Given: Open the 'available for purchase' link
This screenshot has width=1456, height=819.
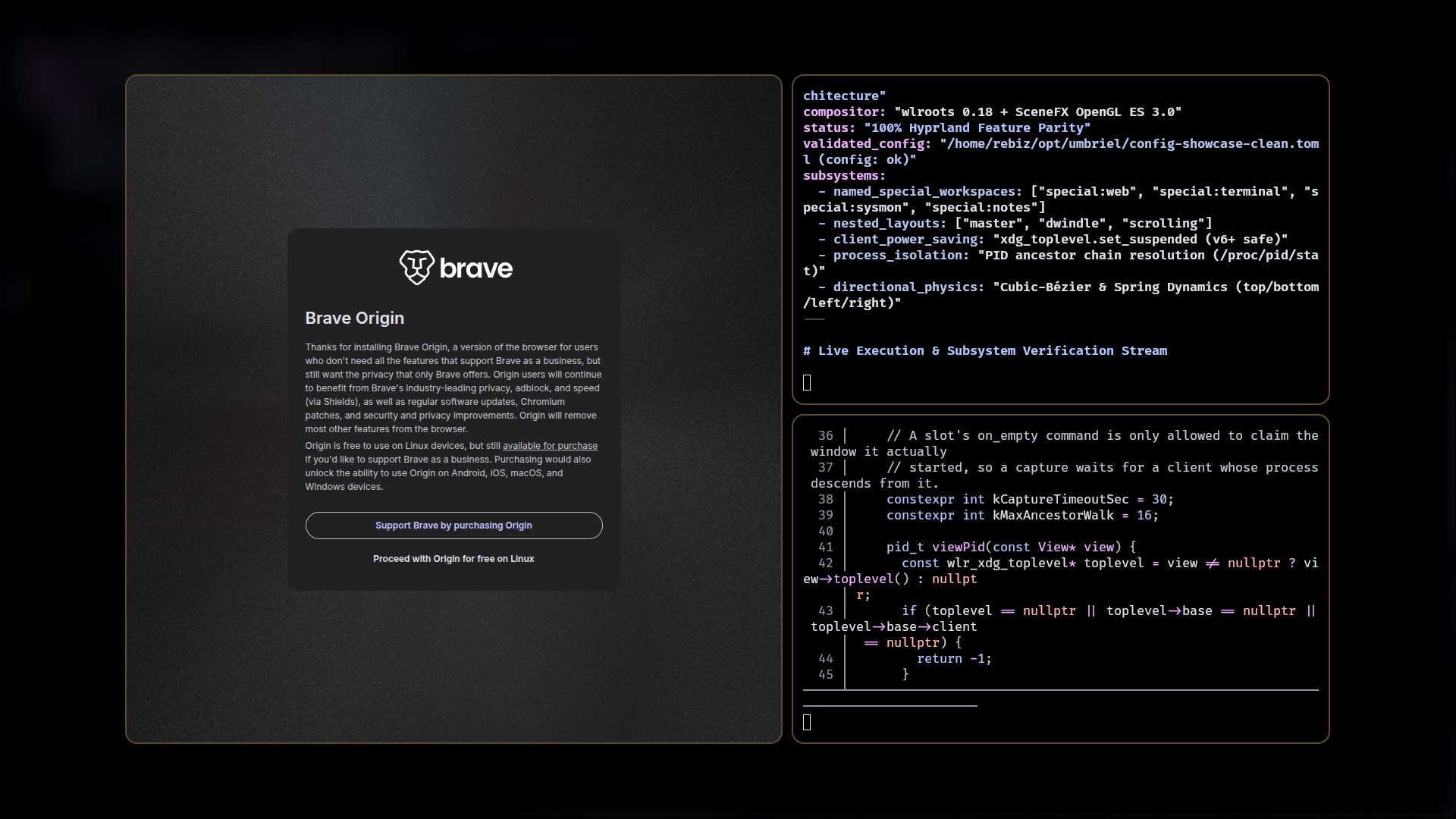Looking at the screenshot, I should 550,446.
